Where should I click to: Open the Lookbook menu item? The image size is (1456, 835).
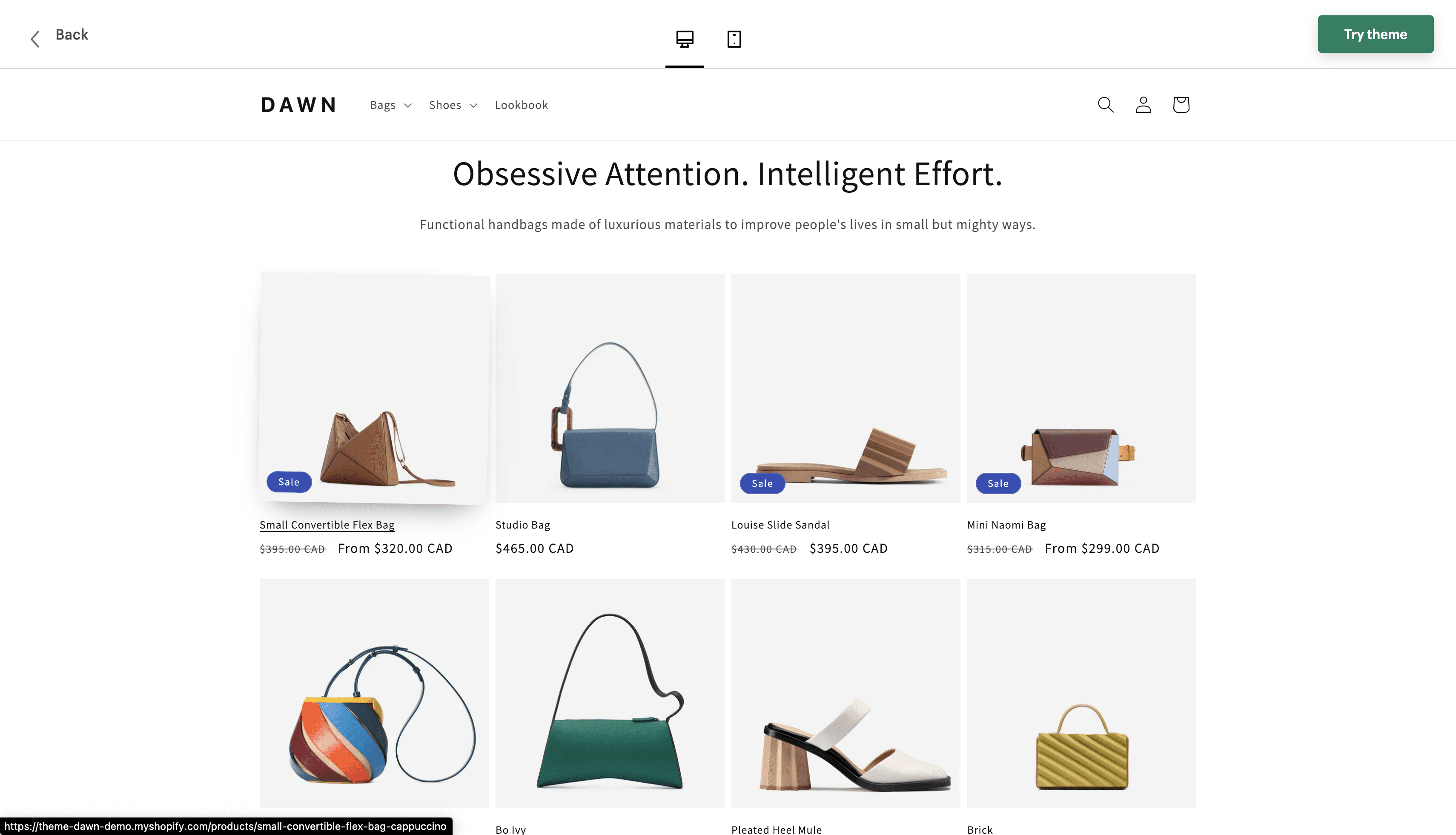tap(521, 105)
